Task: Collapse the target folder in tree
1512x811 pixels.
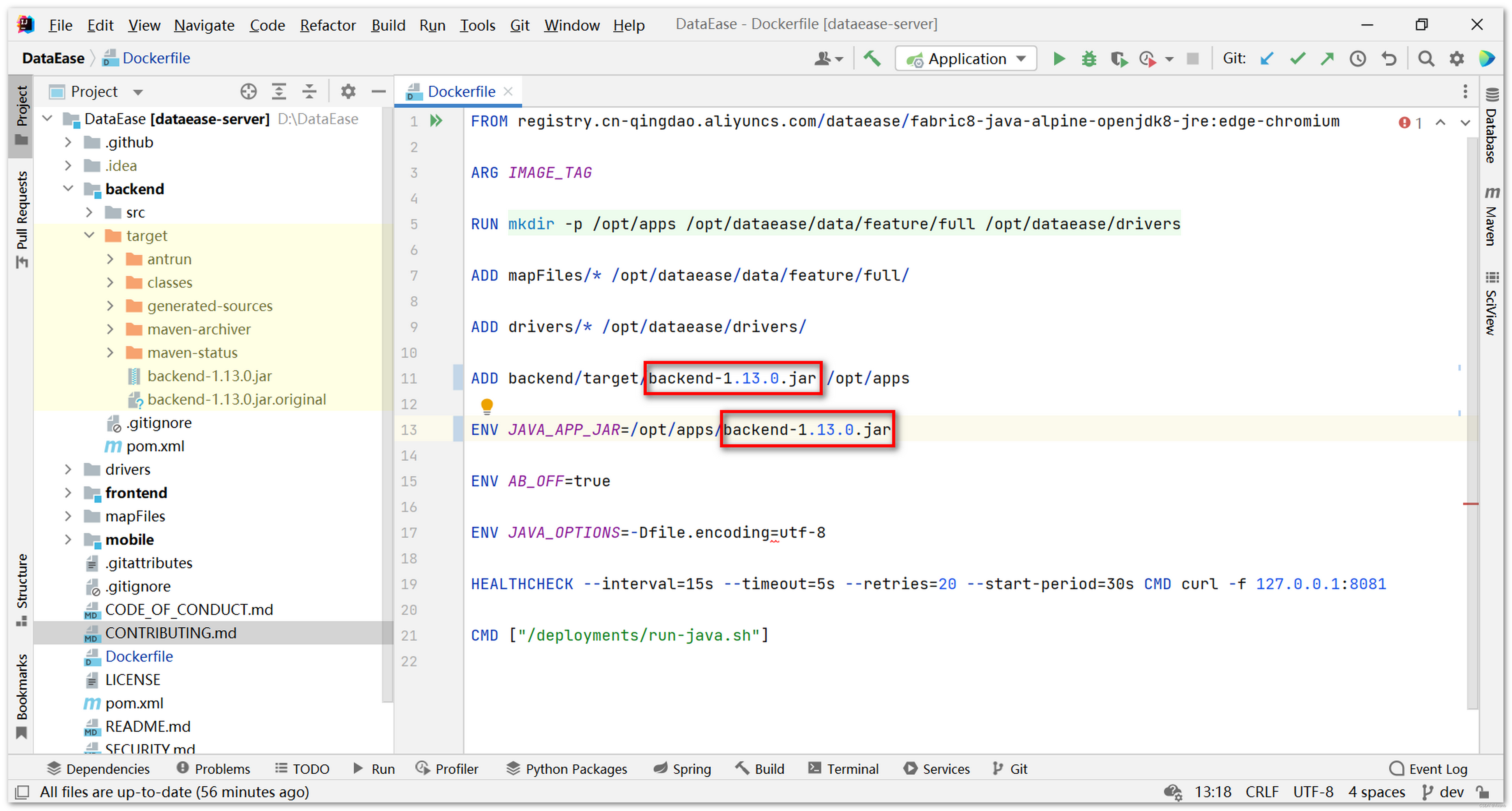Action: (89, 235)
